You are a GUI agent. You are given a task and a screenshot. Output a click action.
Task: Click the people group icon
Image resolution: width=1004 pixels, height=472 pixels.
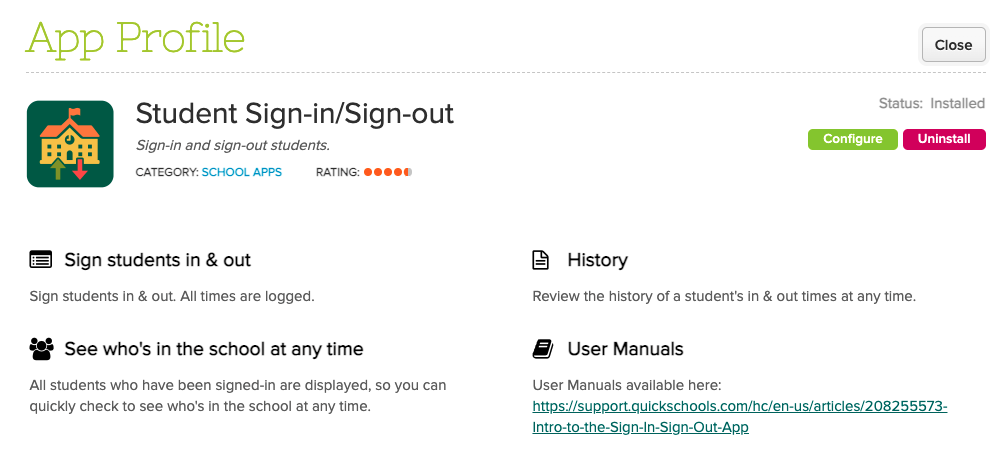click(x=41, y=349)
